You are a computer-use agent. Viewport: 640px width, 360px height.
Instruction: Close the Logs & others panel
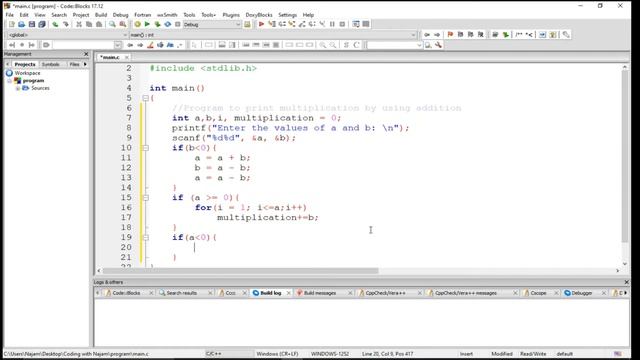point(627,282)
